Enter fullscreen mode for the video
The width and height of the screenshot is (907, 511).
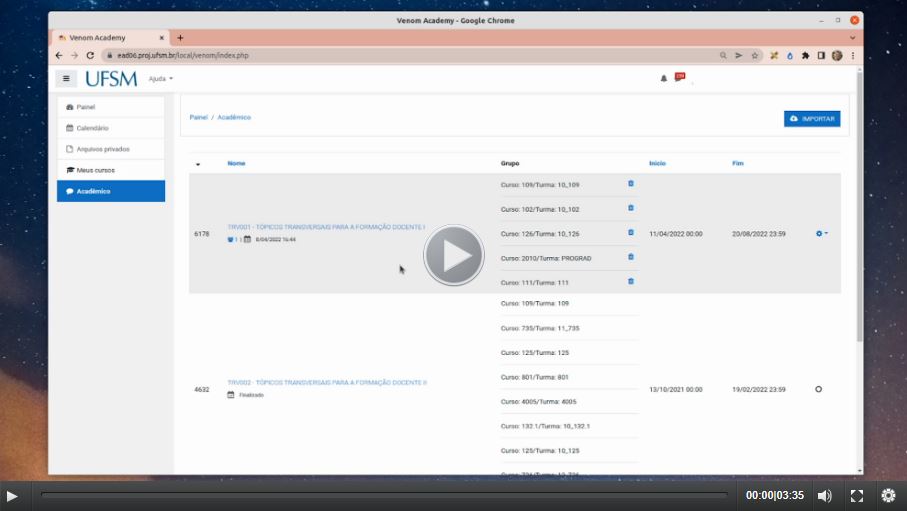[857, 495]
